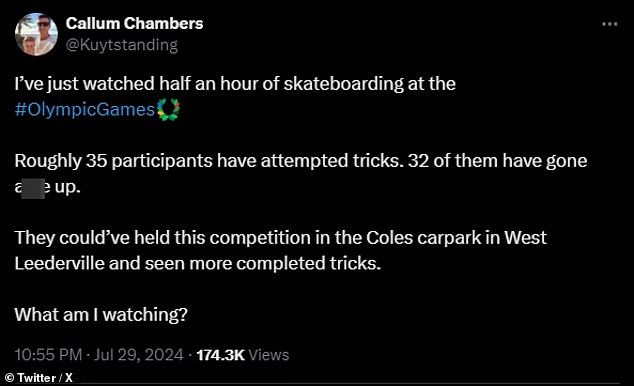Click the "Leederville and seen more" line
Viewport: 634px width, 386px height.
coord(198,263)
